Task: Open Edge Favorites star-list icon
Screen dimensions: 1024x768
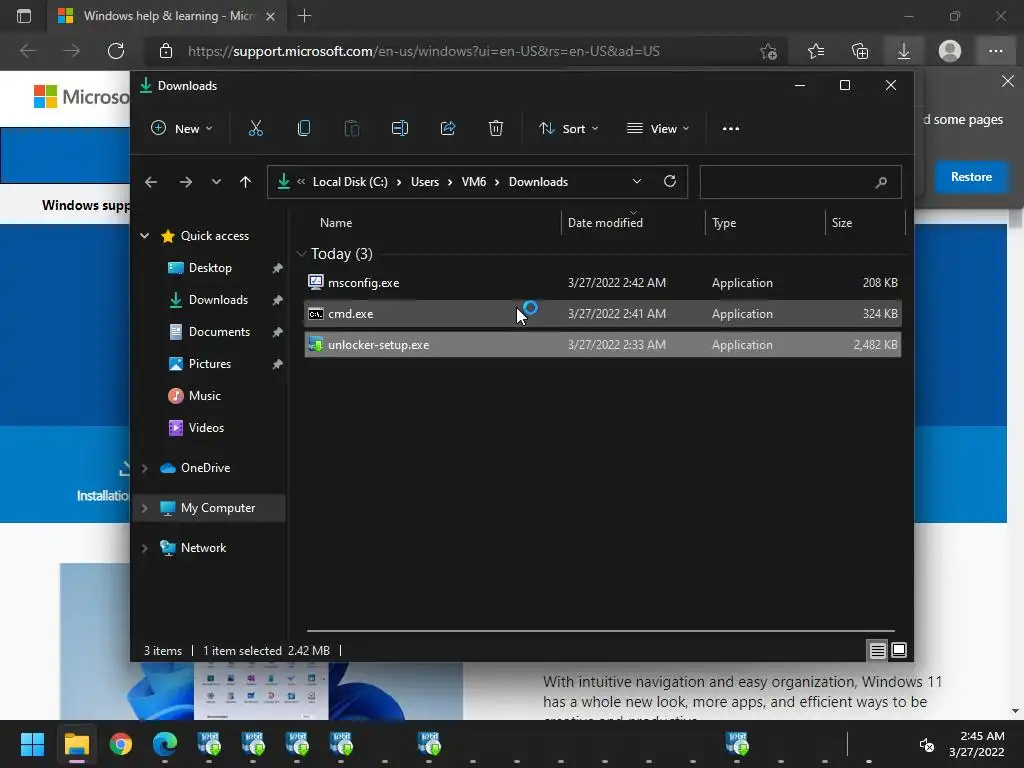Action: tap(816, 51)
